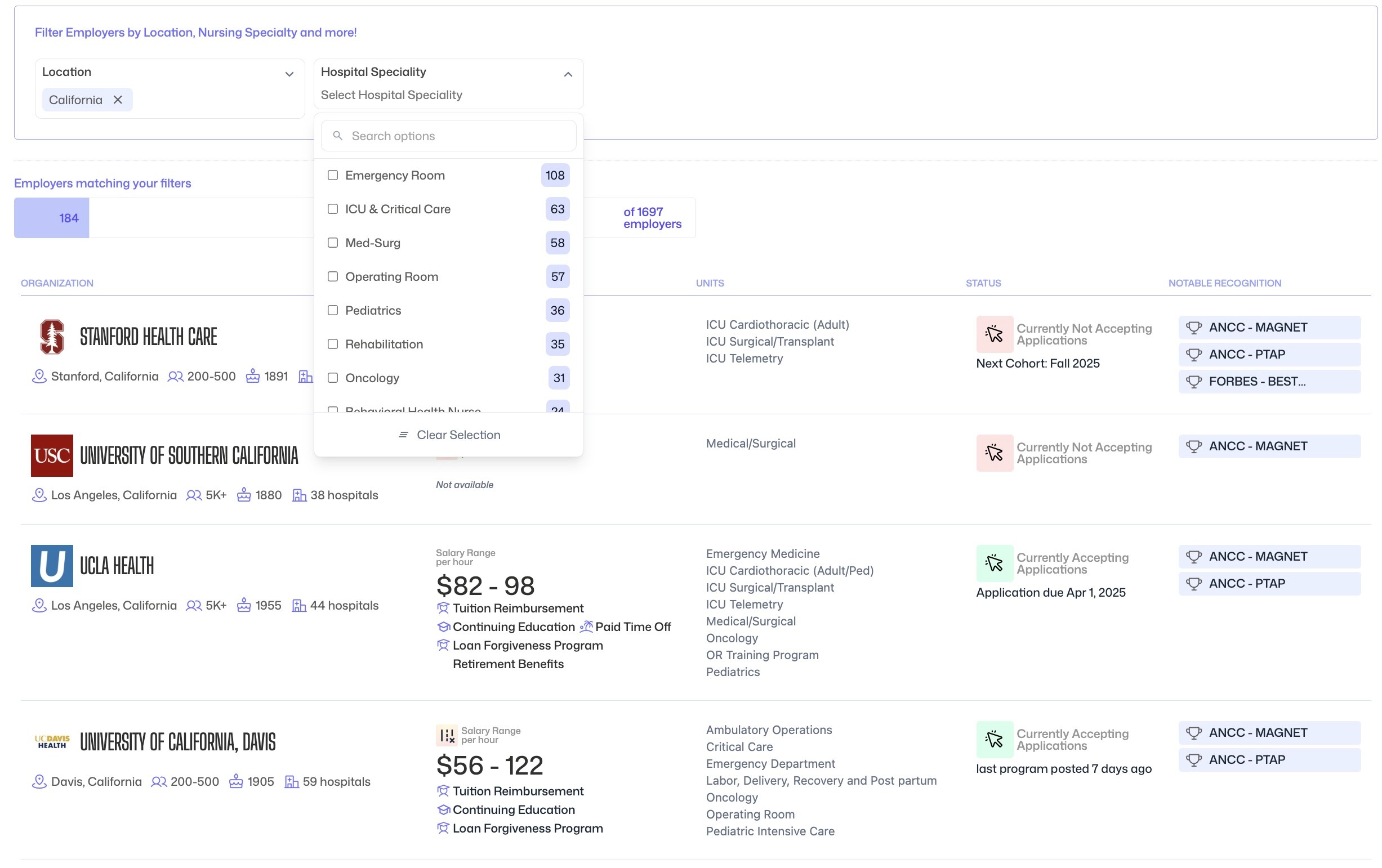1382x868 pixels.
Task: Click building icon beside 44 hospitals
Action: click(x=299, y=605)
